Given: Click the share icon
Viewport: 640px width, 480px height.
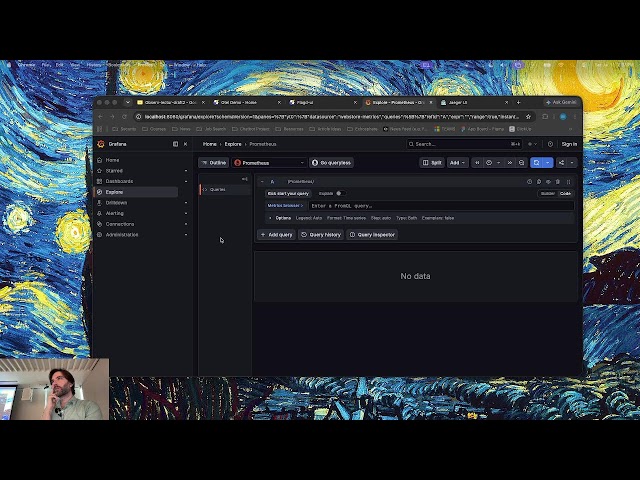Looking at the screenshot, I should coord(562,163).
